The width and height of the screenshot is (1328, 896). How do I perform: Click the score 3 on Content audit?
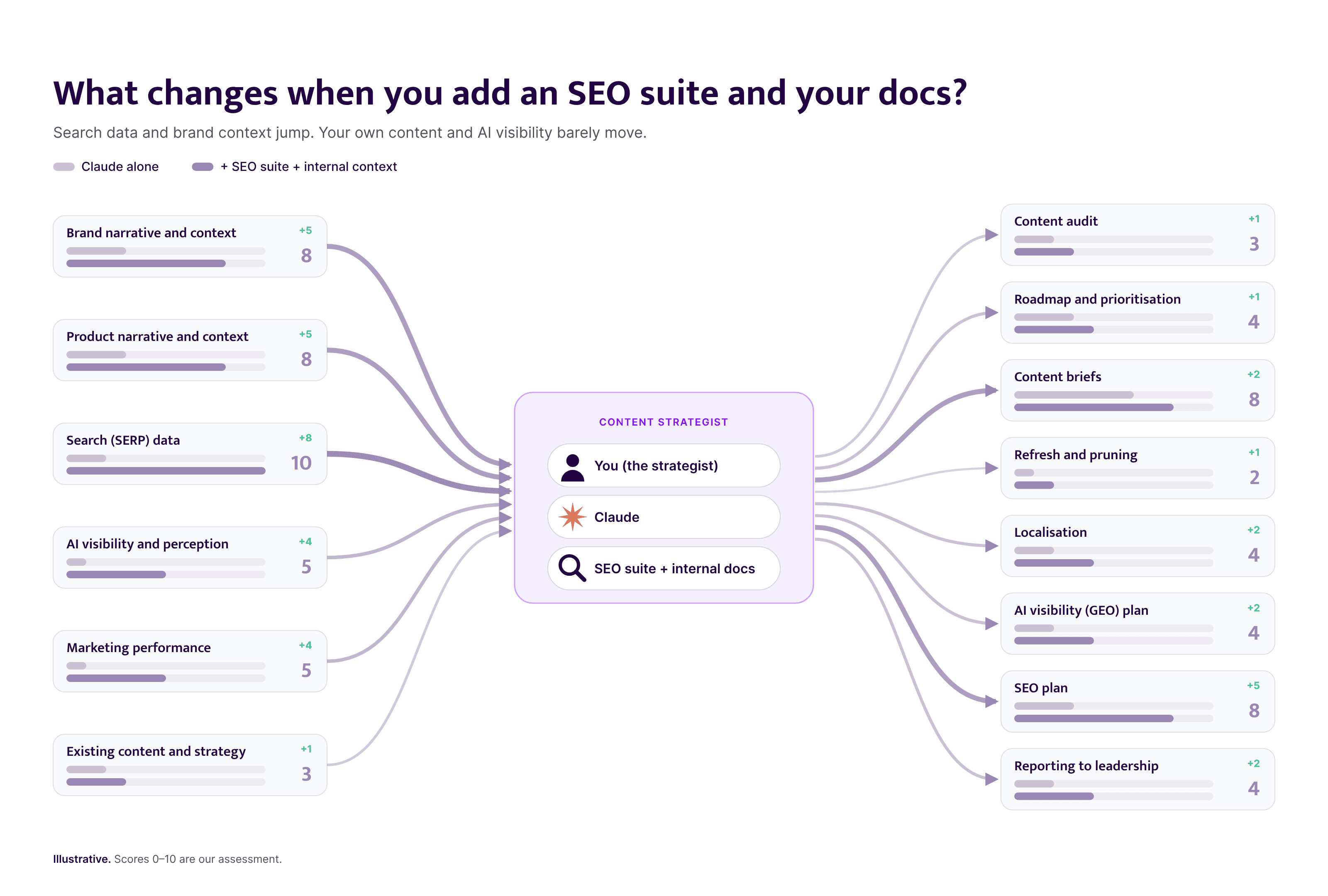tap(1254, 244)
